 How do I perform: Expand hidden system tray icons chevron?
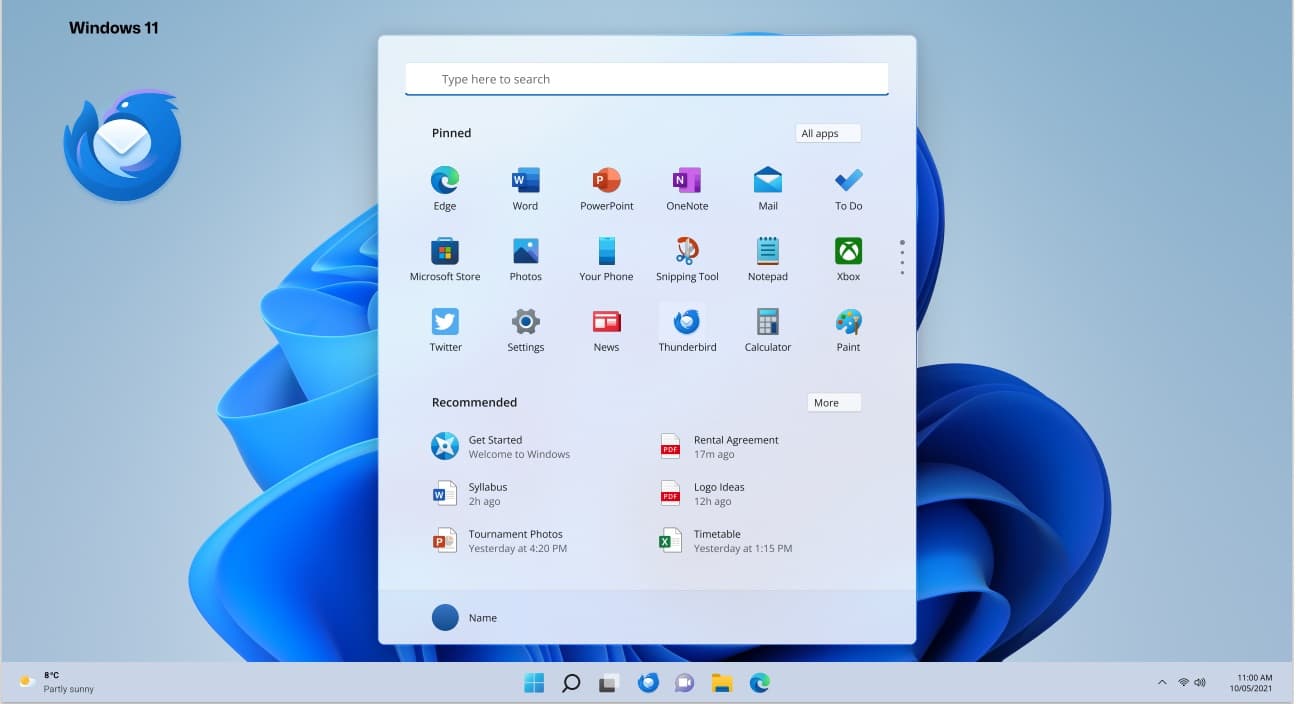[x=1162, y=683]
